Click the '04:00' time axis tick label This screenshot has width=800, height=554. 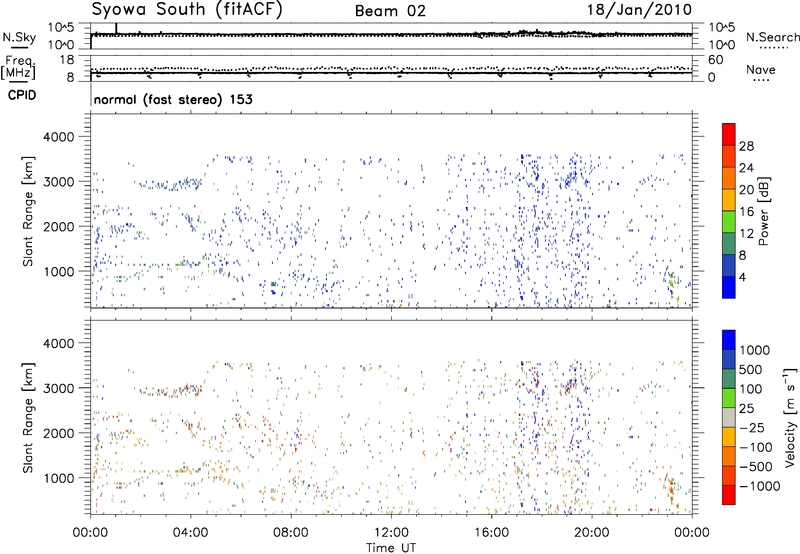(x=190, y=533)
